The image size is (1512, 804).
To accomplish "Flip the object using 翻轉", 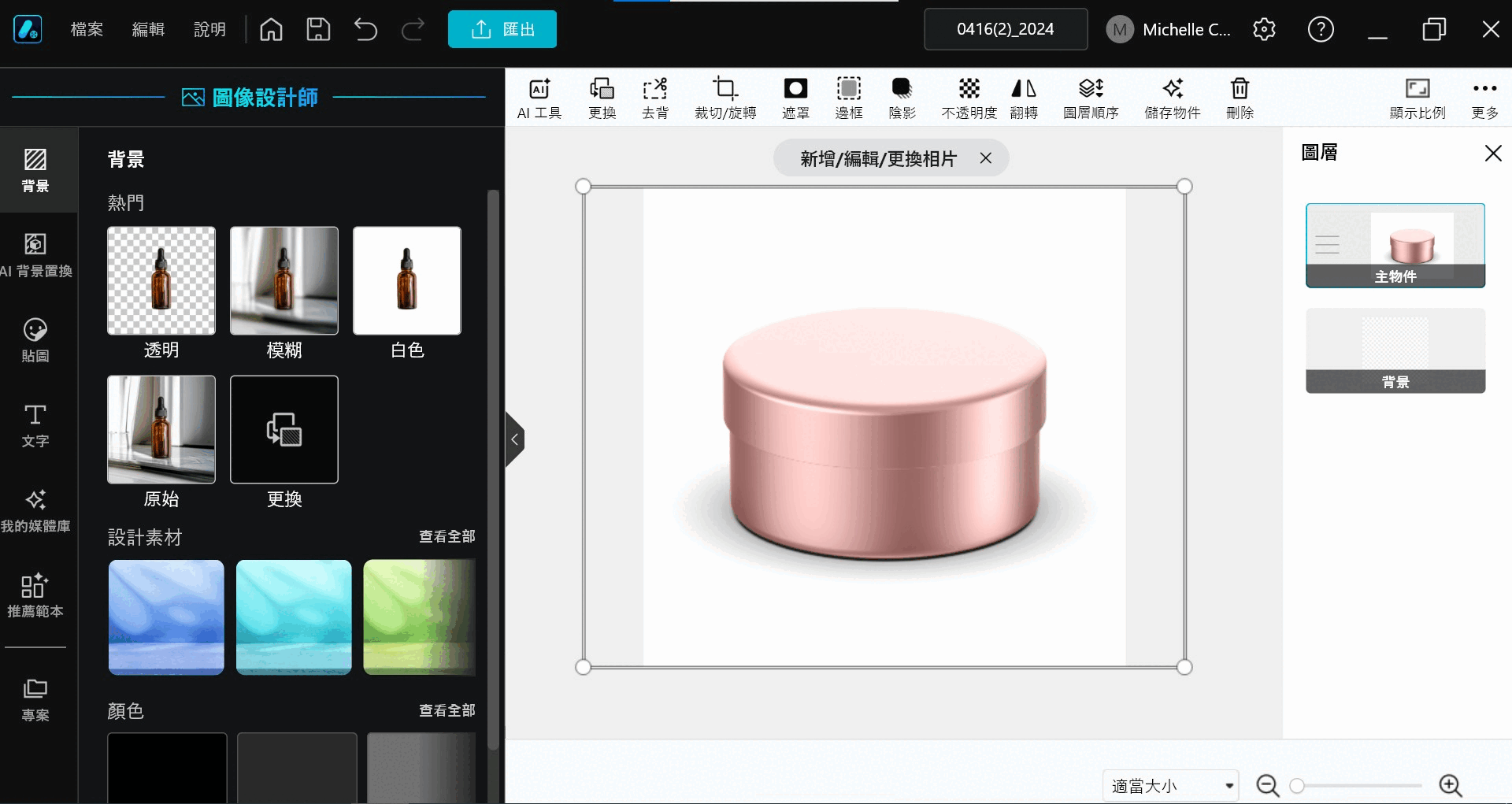I will coord(1023,96).
